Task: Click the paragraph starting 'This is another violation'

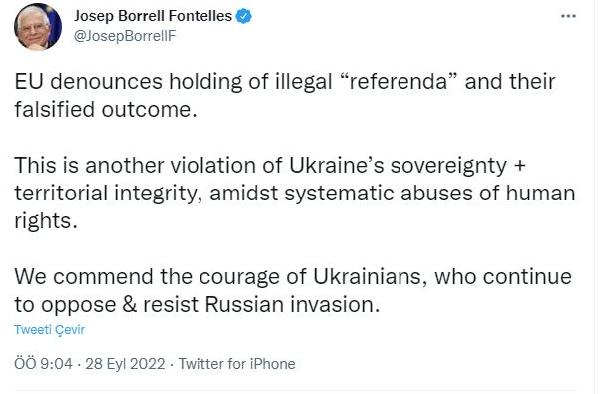Action: point(295,193)
